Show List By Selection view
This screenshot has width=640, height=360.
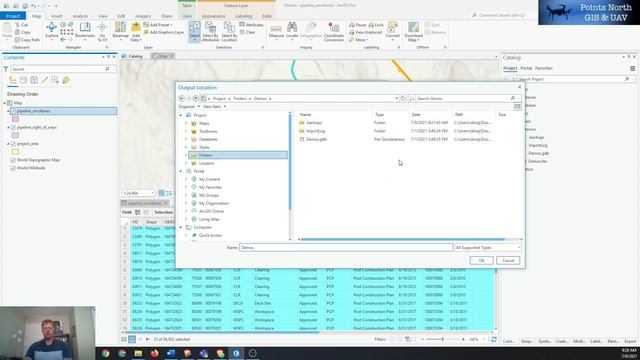point(34,80)
